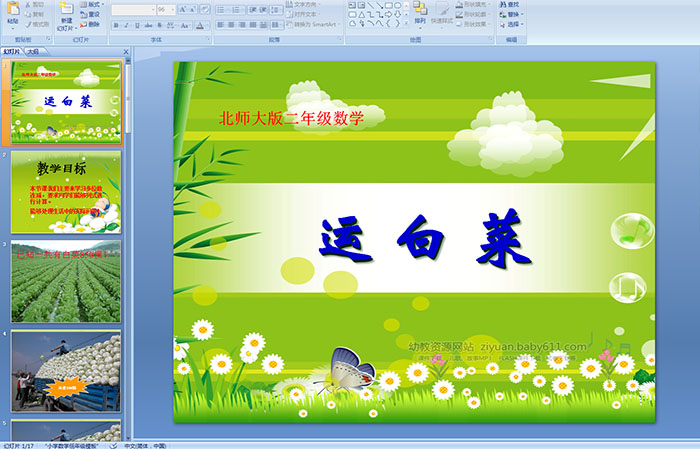Screen dimensions: 700x449
Task: Select the Format Painter (格式刷) brush
Action: pyautogui.click(x=28, y=24)
